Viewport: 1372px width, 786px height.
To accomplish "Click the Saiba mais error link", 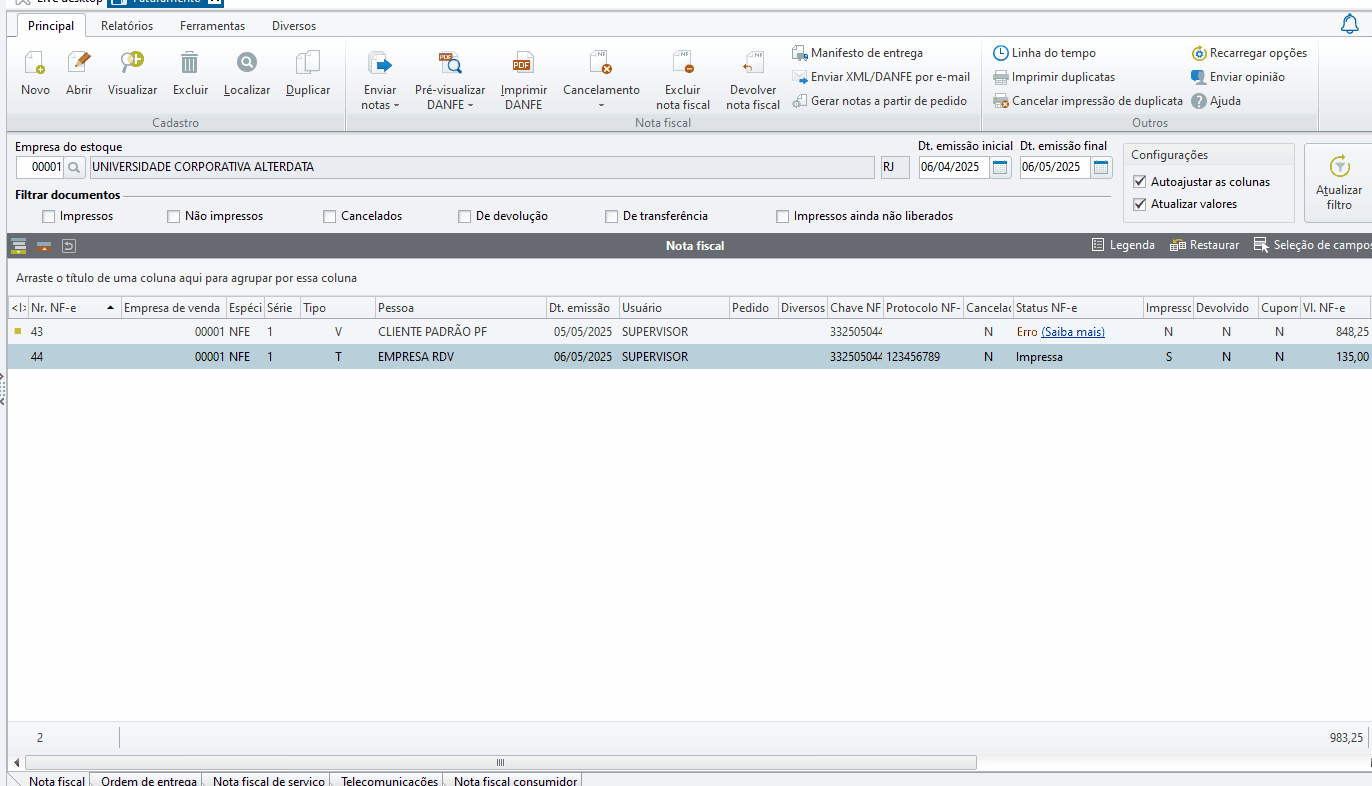I will point(1073,332).
